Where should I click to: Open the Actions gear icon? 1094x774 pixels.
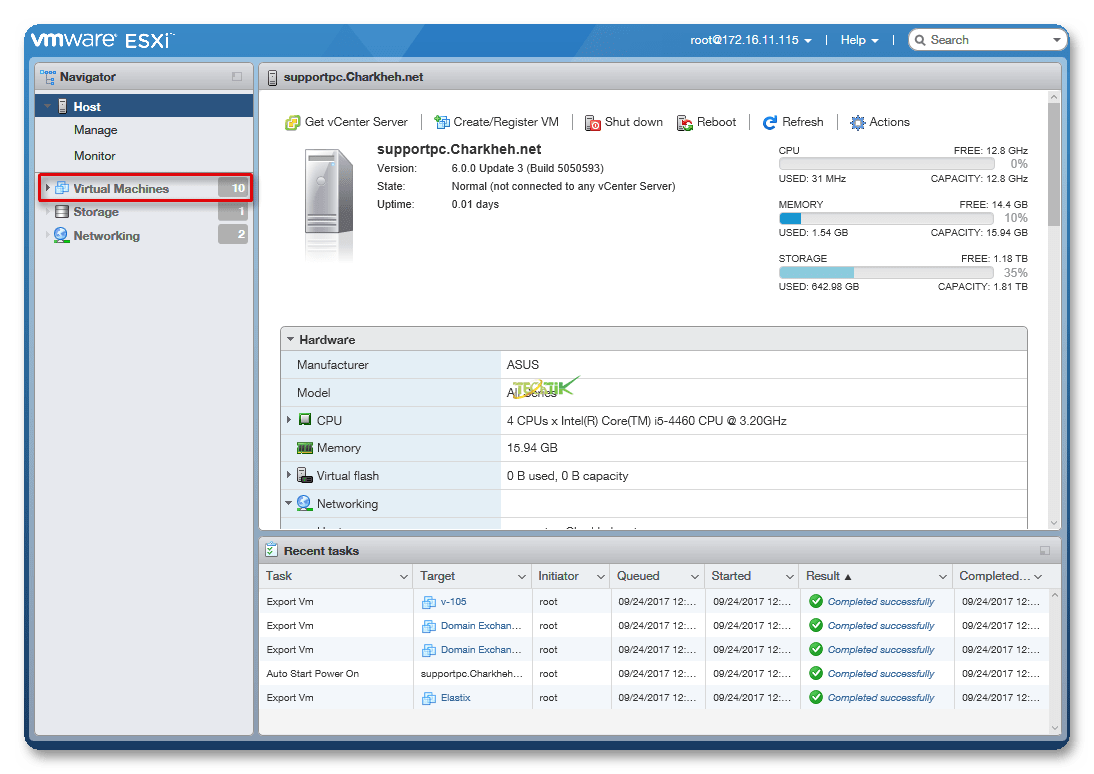[857, 123]
